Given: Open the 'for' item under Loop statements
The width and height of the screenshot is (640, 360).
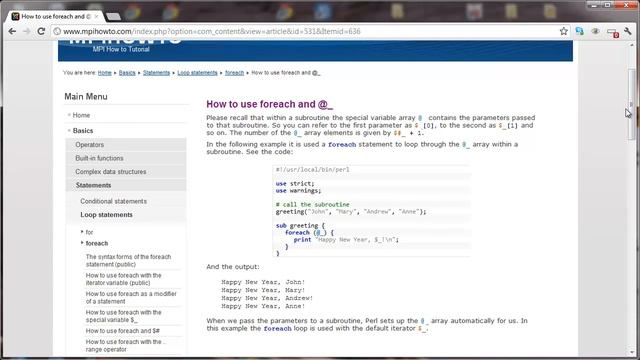Looking at the screenshot, I should pyautogui.click(x=89, y=232).
